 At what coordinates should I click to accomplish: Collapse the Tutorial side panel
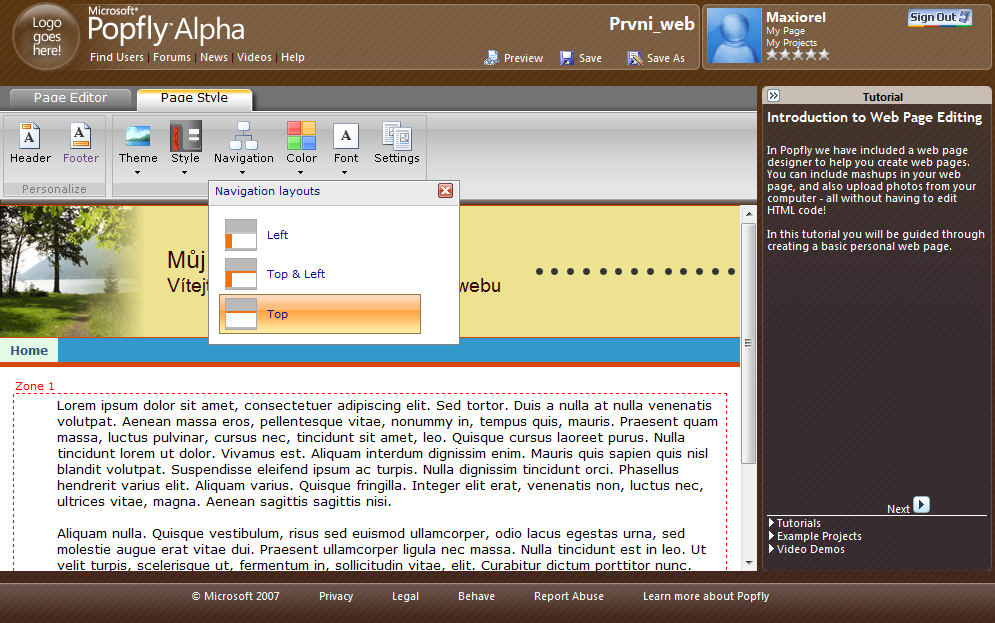pyautogui.click(x=773, y=96)
